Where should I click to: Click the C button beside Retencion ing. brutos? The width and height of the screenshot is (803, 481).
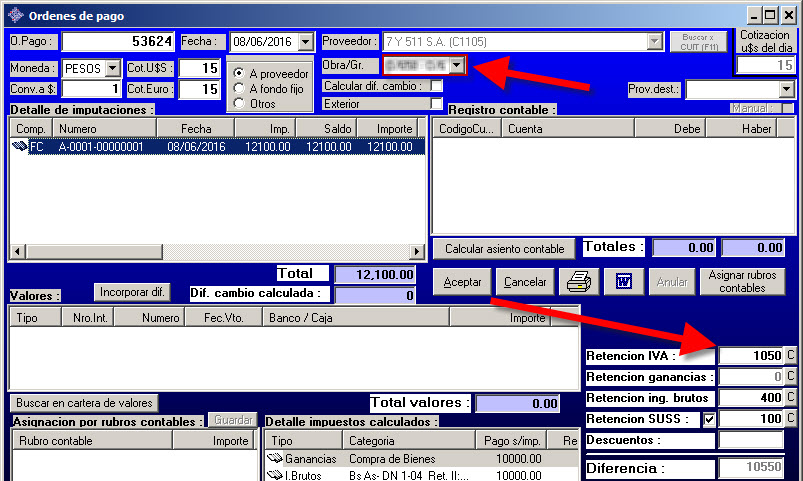coord(790,398)
